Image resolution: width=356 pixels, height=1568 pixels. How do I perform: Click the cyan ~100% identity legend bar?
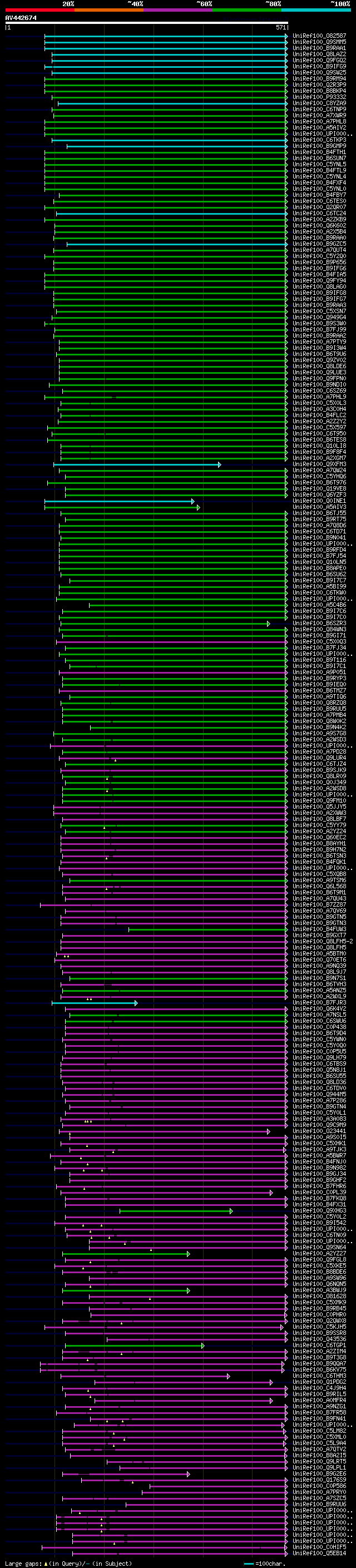[316, 10]
